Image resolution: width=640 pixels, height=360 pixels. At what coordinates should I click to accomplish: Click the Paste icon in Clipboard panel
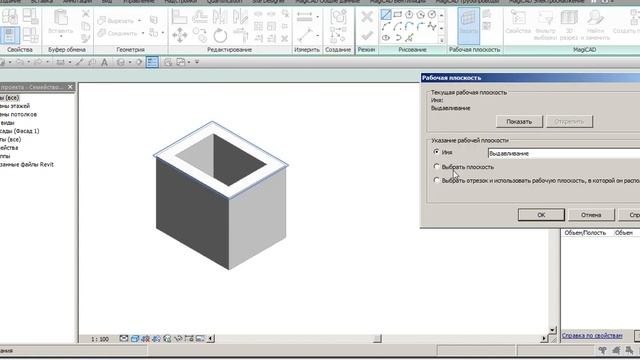pos(60,18)
